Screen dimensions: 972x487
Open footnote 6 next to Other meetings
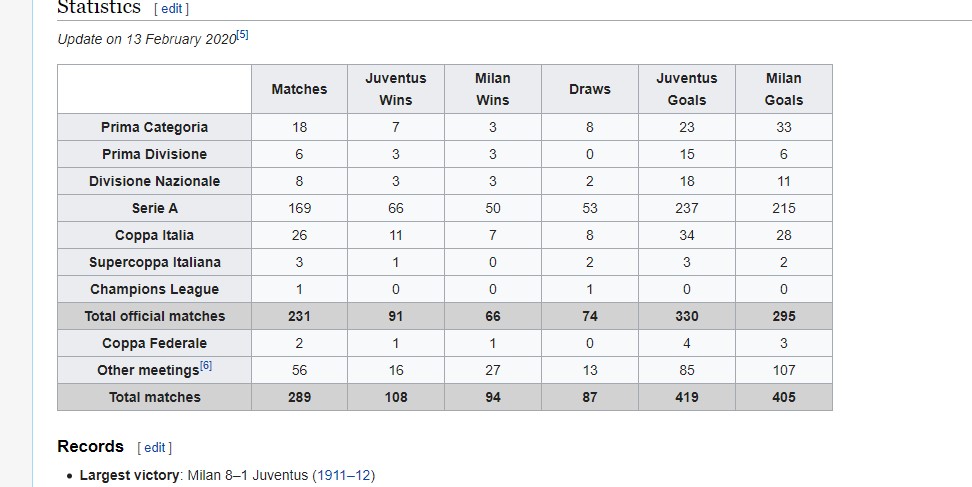coord(205,366)
